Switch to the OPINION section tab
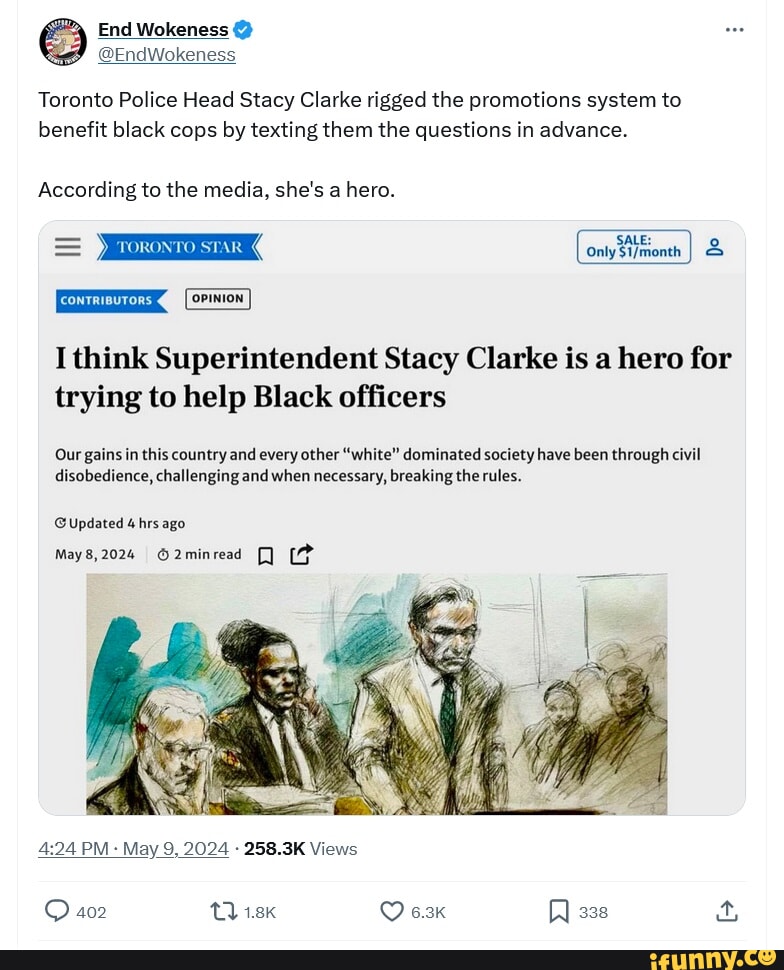 (x=217, y=298)
